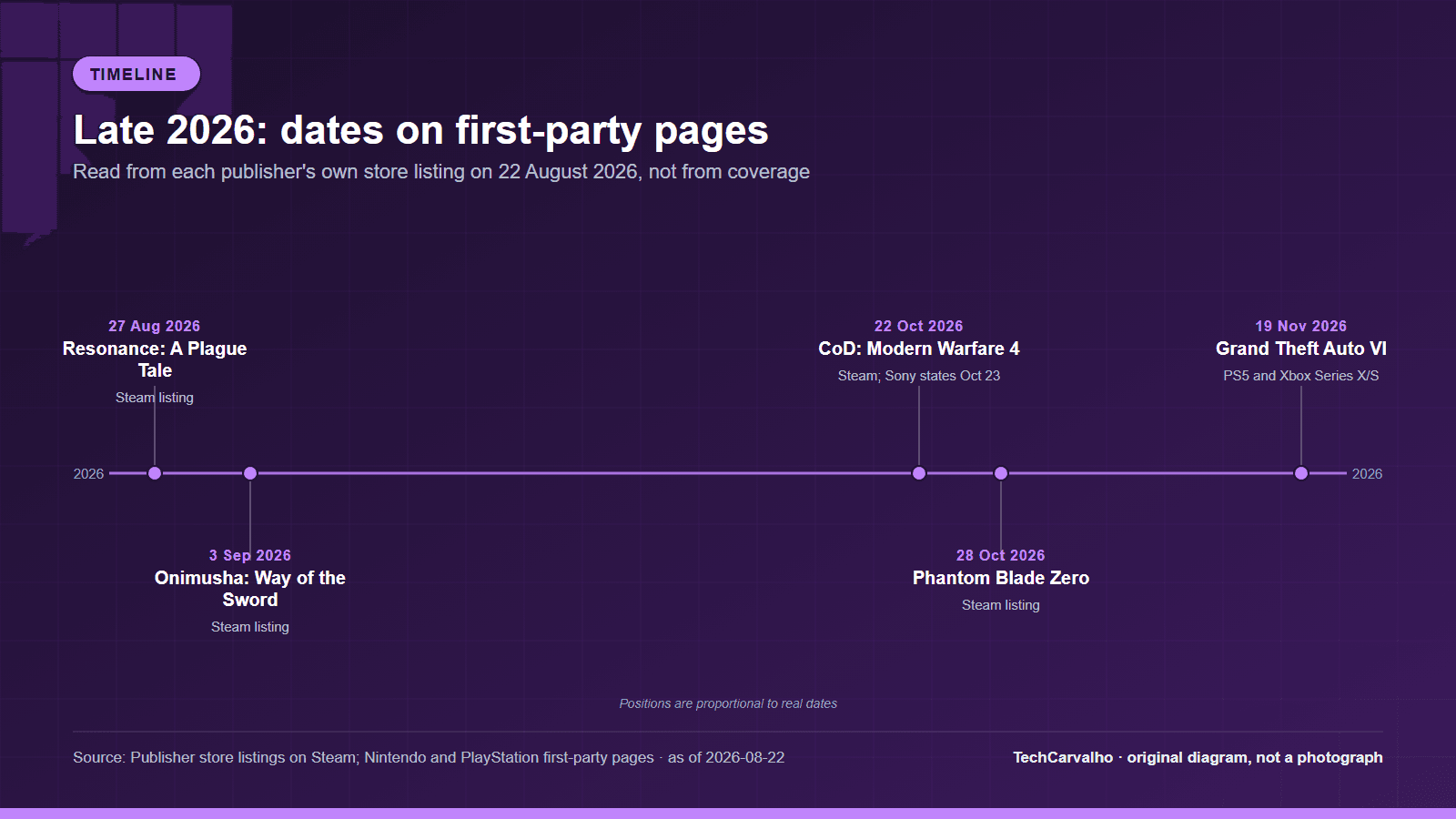The image size is (1456, 819).
Task: Click 'Steam; Sony states Oct 23' note
Action: click(x=919, y=376)
